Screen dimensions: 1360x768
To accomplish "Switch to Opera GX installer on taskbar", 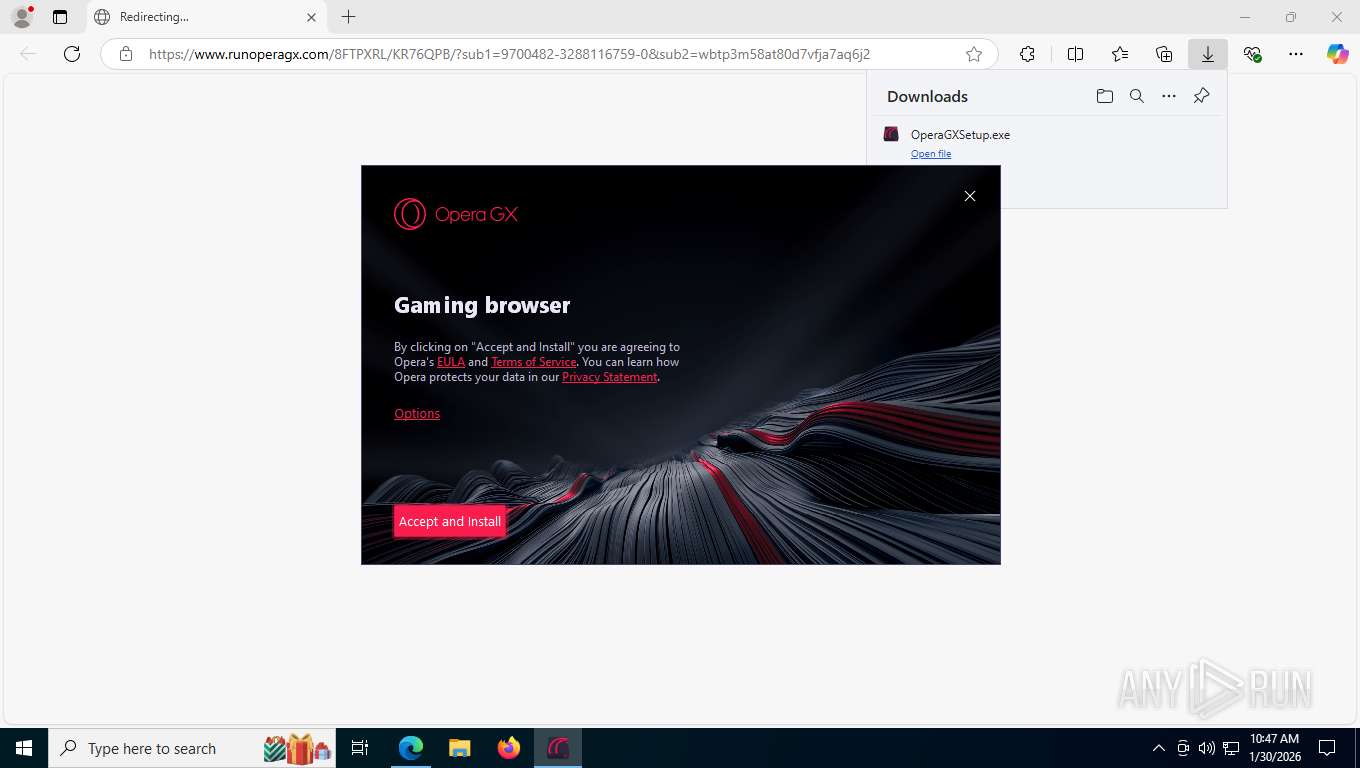I will pos(558,748).
